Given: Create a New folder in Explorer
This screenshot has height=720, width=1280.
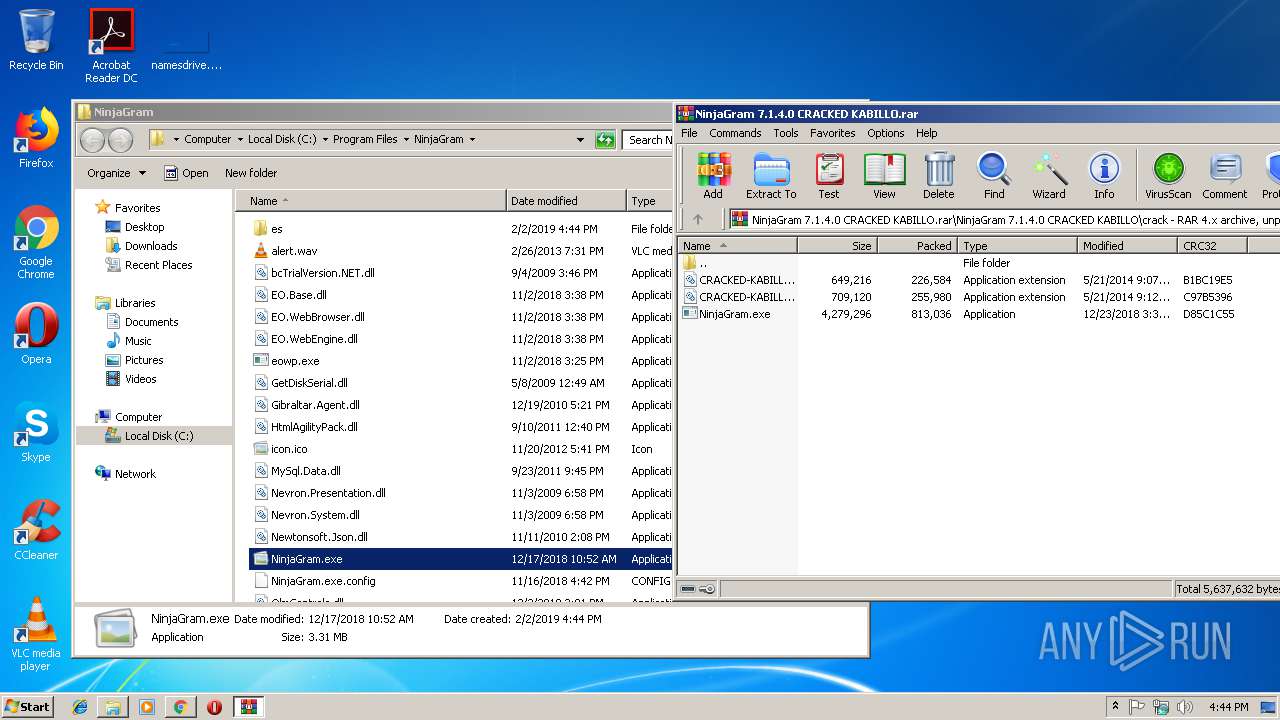Looking at the screenshot, I should pos(251,173).
